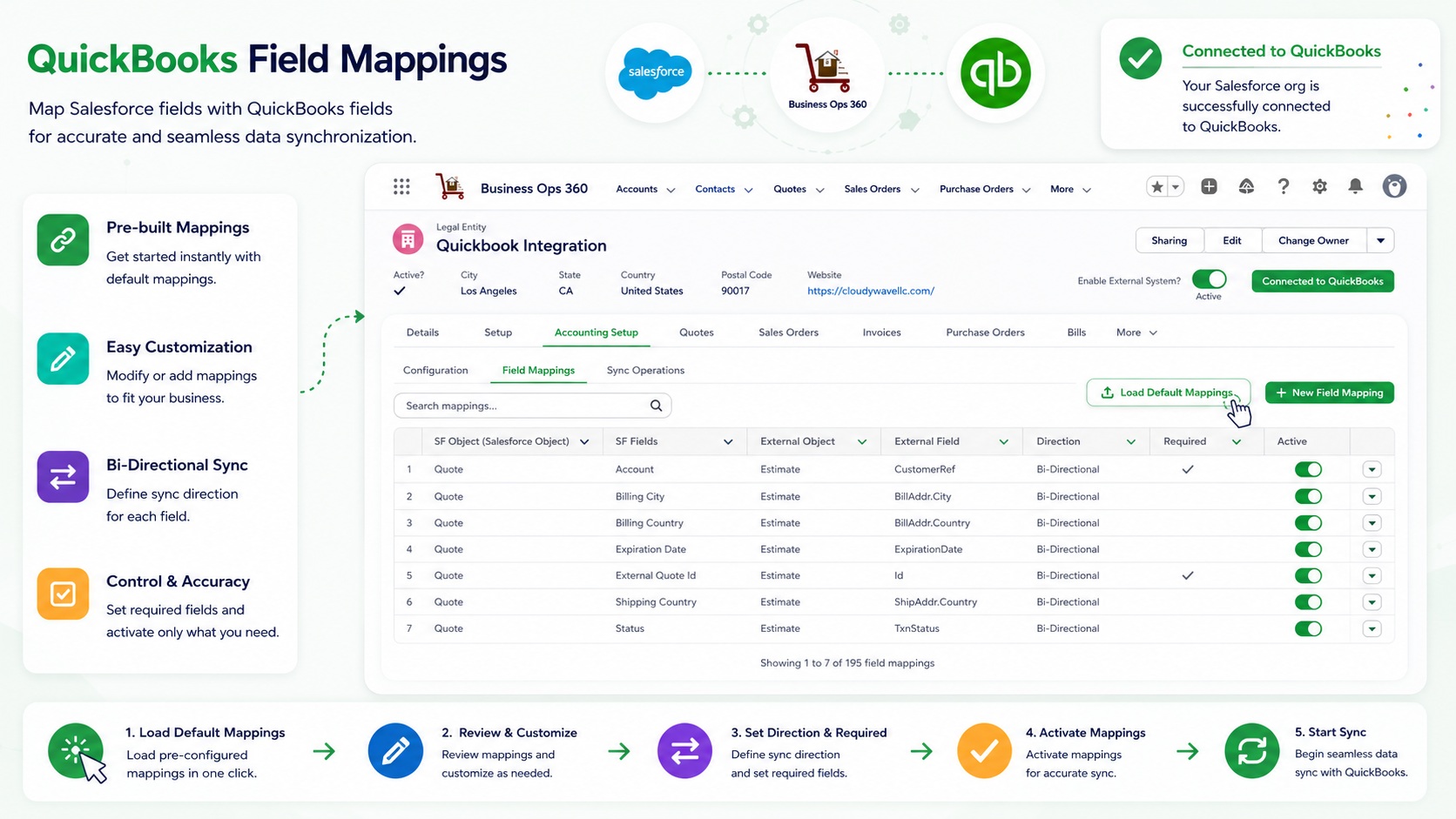
Task: Click the Edit button
Action: (1232, 240)
